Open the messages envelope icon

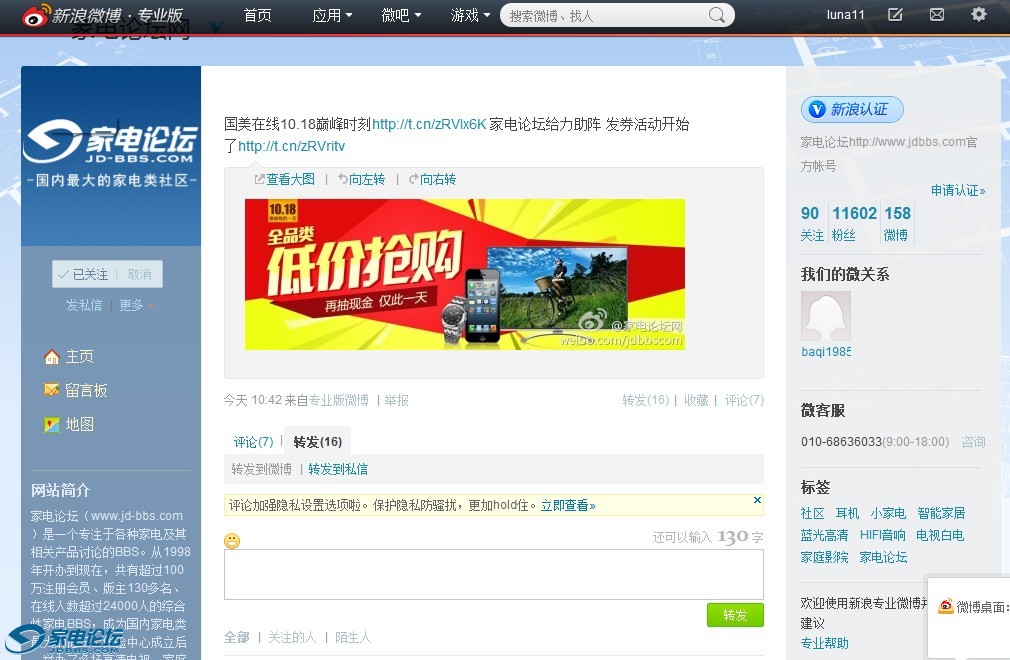[937, 14]
